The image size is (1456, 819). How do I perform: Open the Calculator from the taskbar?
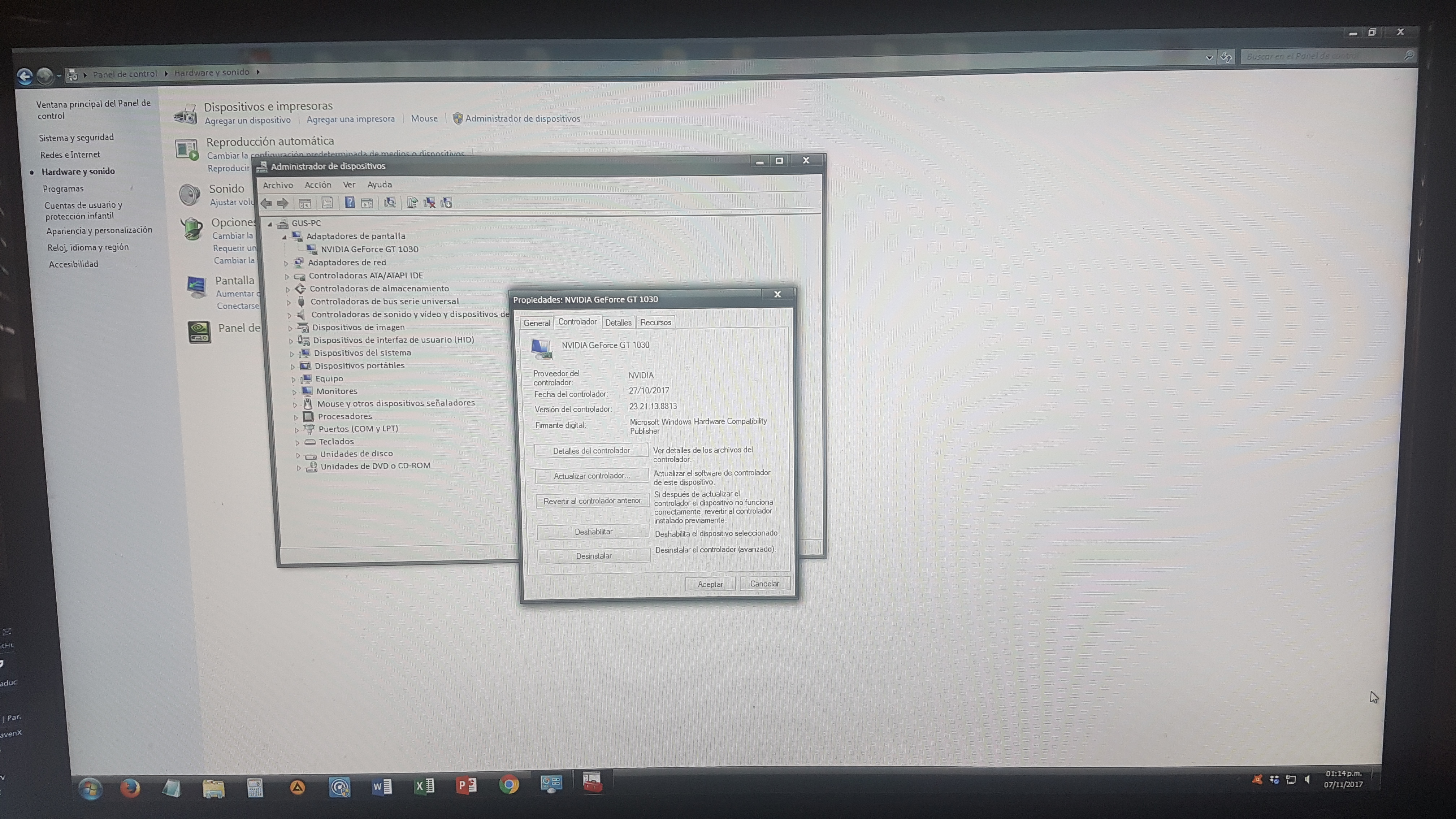[255, 787]
